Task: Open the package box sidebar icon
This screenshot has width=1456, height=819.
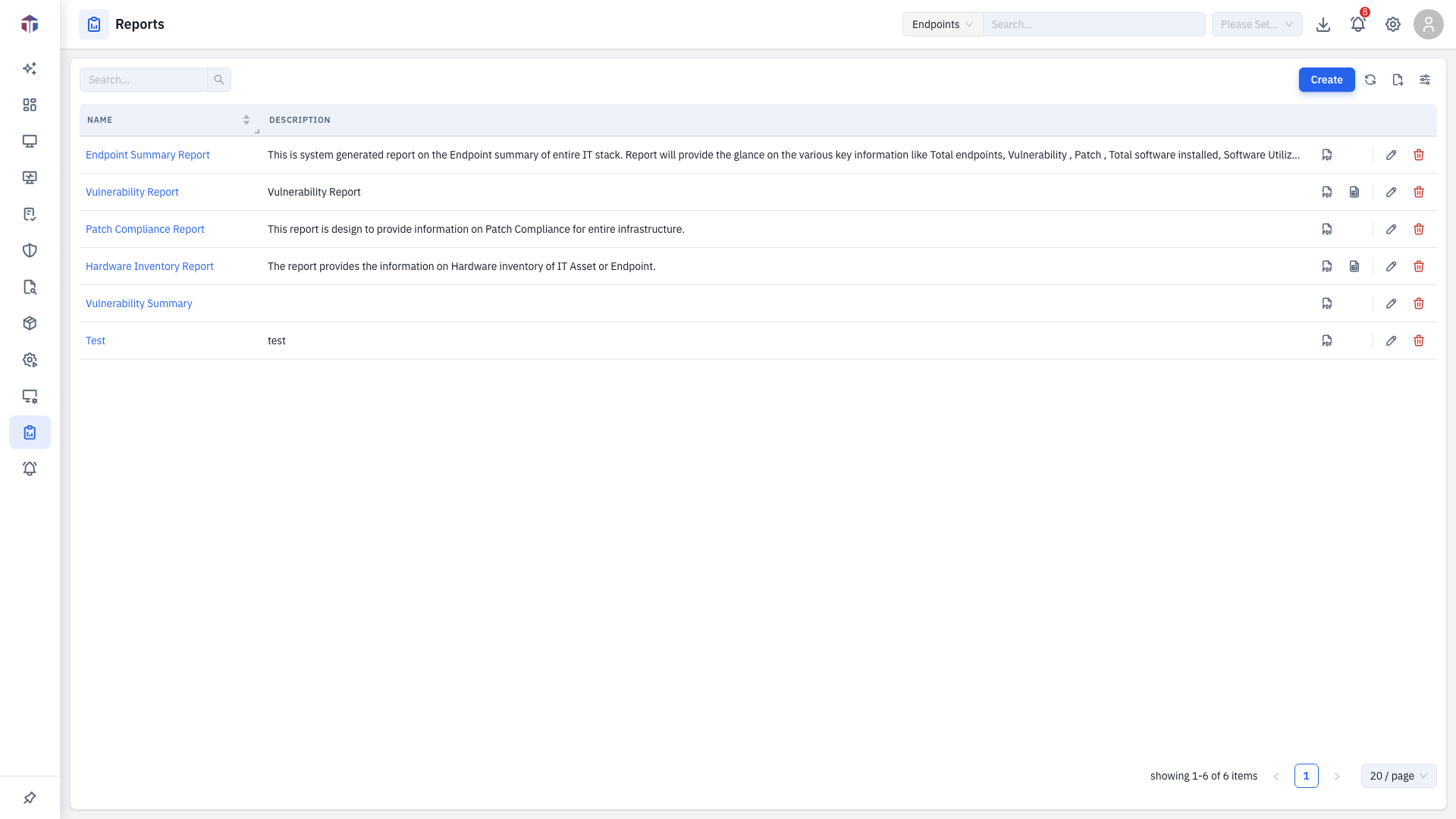Action: pyautogui.click(x=30, y=323)
